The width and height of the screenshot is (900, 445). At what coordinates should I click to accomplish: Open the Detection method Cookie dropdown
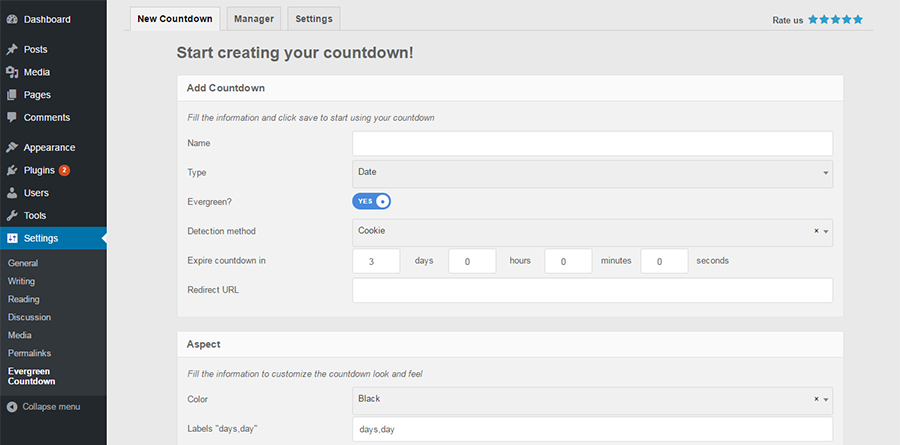point(592,233)
